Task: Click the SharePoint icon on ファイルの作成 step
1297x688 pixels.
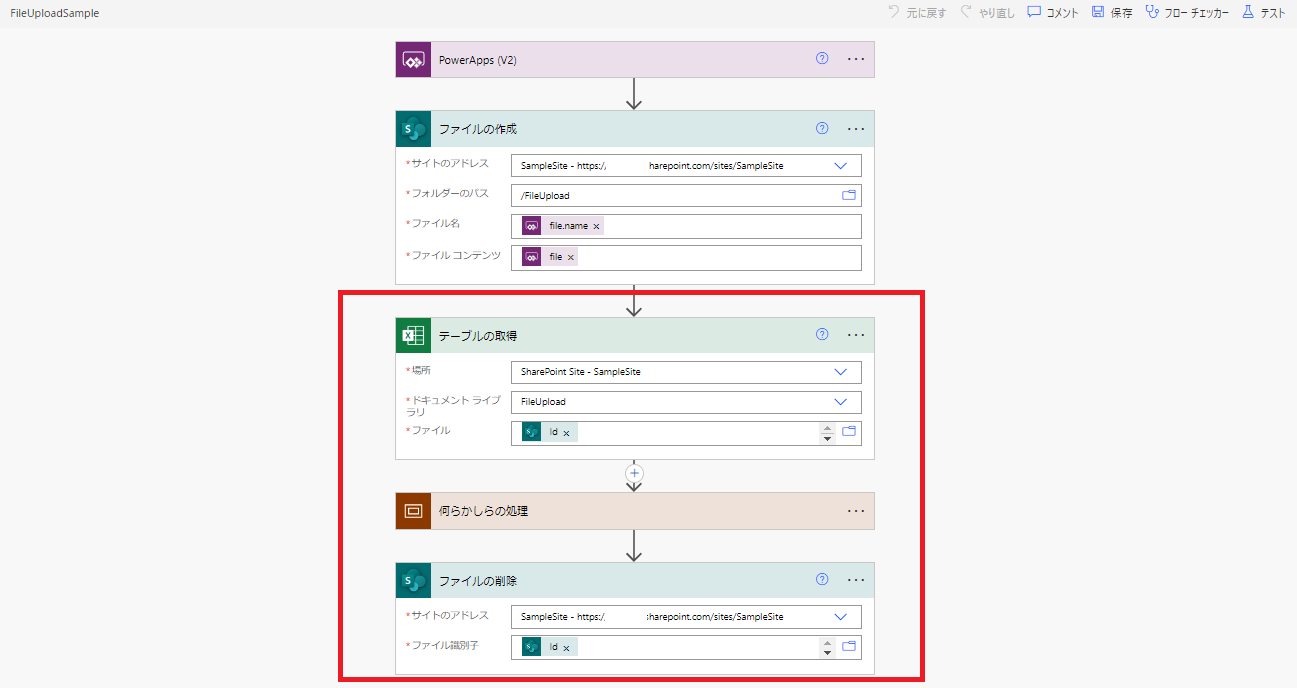Action: tap(412, 128)
